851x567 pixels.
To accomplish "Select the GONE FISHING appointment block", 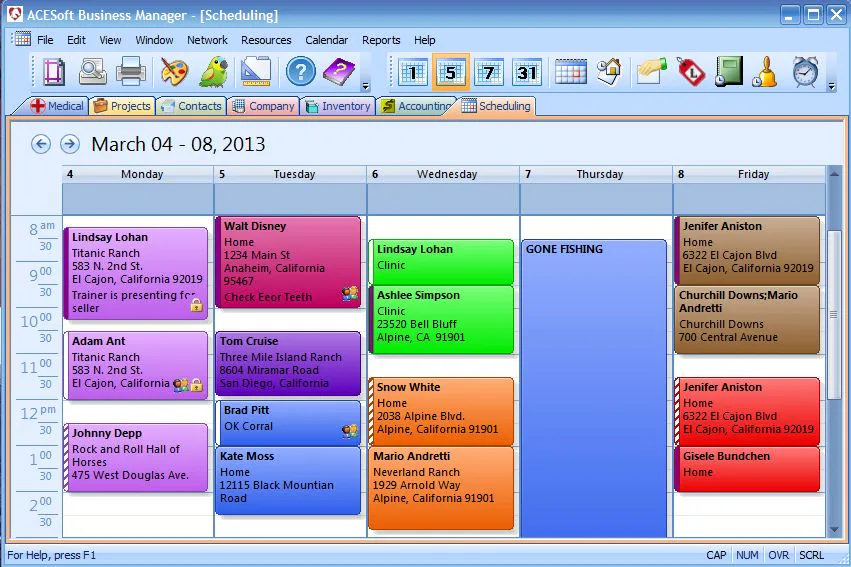I will [594, 388].
